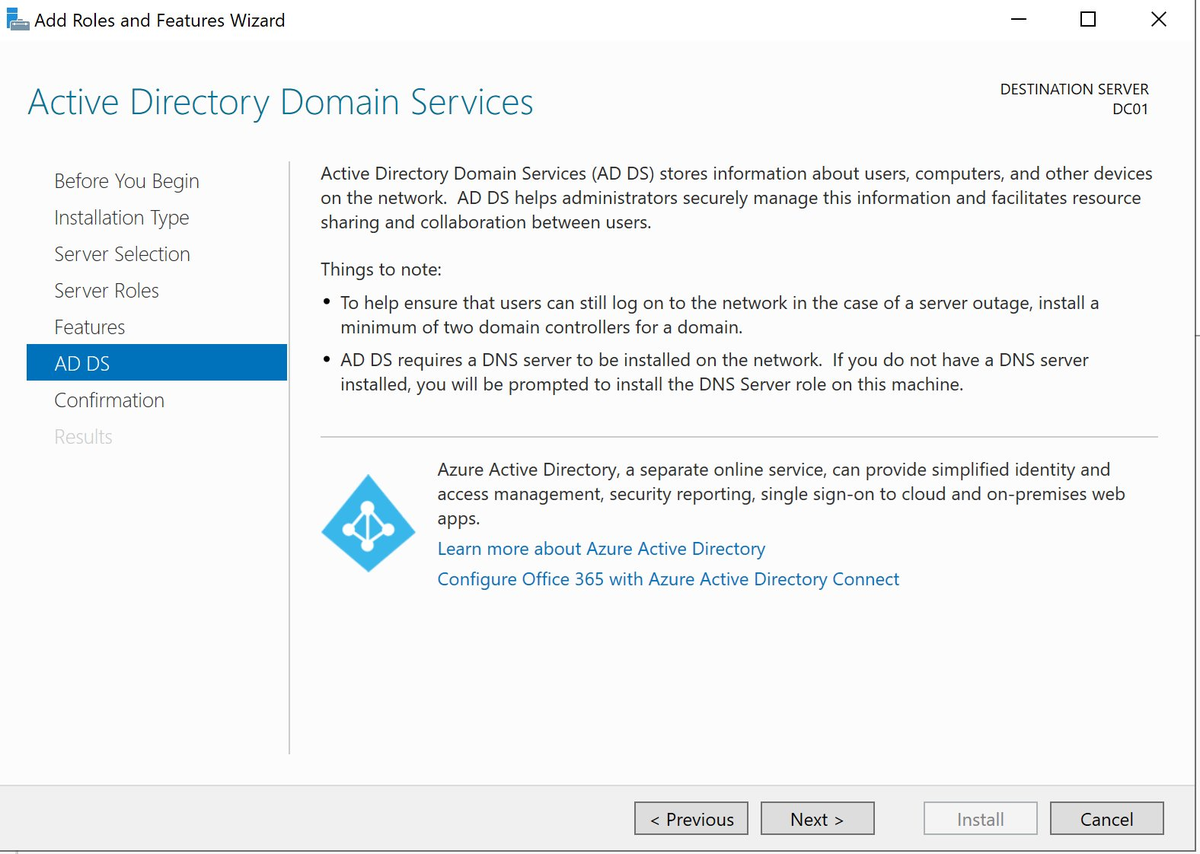Open Learn more about Azure Active Directory
Viewport: 1200px width, 854px height.
click(x=601, y=549)
